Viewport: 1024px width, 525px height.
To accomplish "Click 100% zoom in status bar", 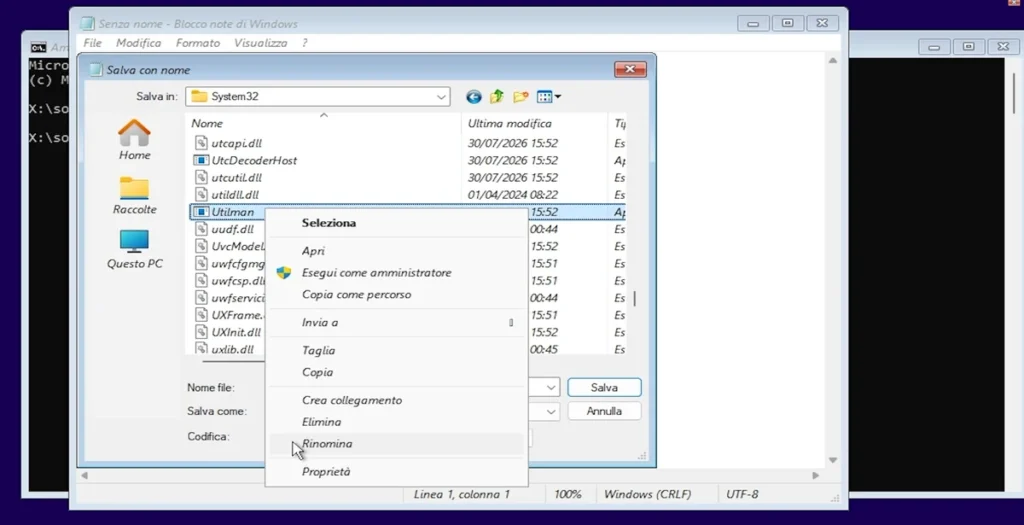I will click(x=568, y=494).
